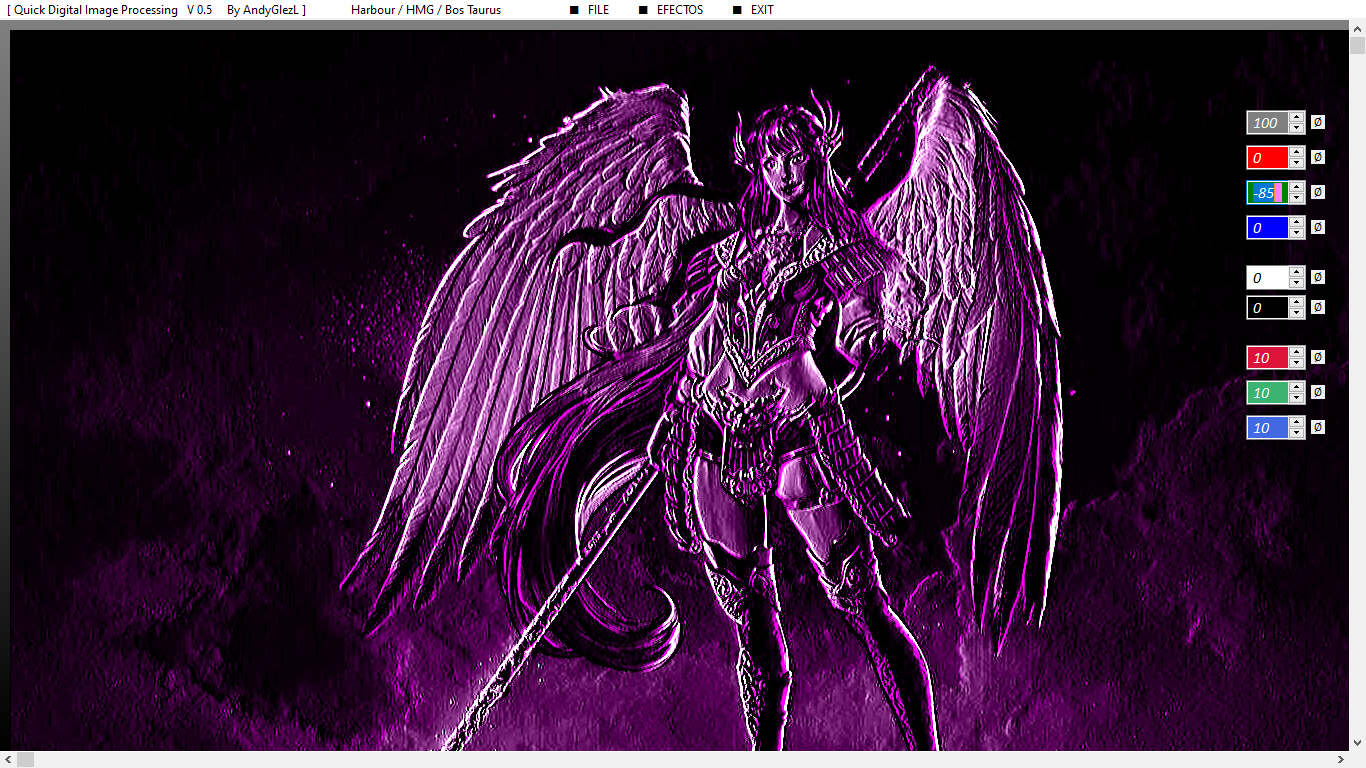Viewport: 1366px width, 768px height.
Task: Reset the crimson 10 value with its Ø button
Action: pos(1318,357)
